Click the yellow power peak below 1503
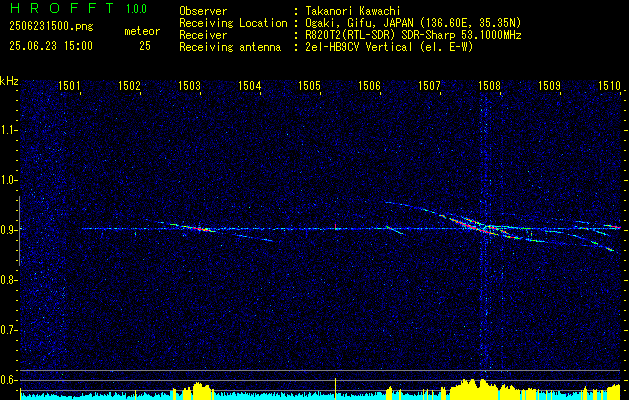 pyautogui.click(x=202, y=391)
